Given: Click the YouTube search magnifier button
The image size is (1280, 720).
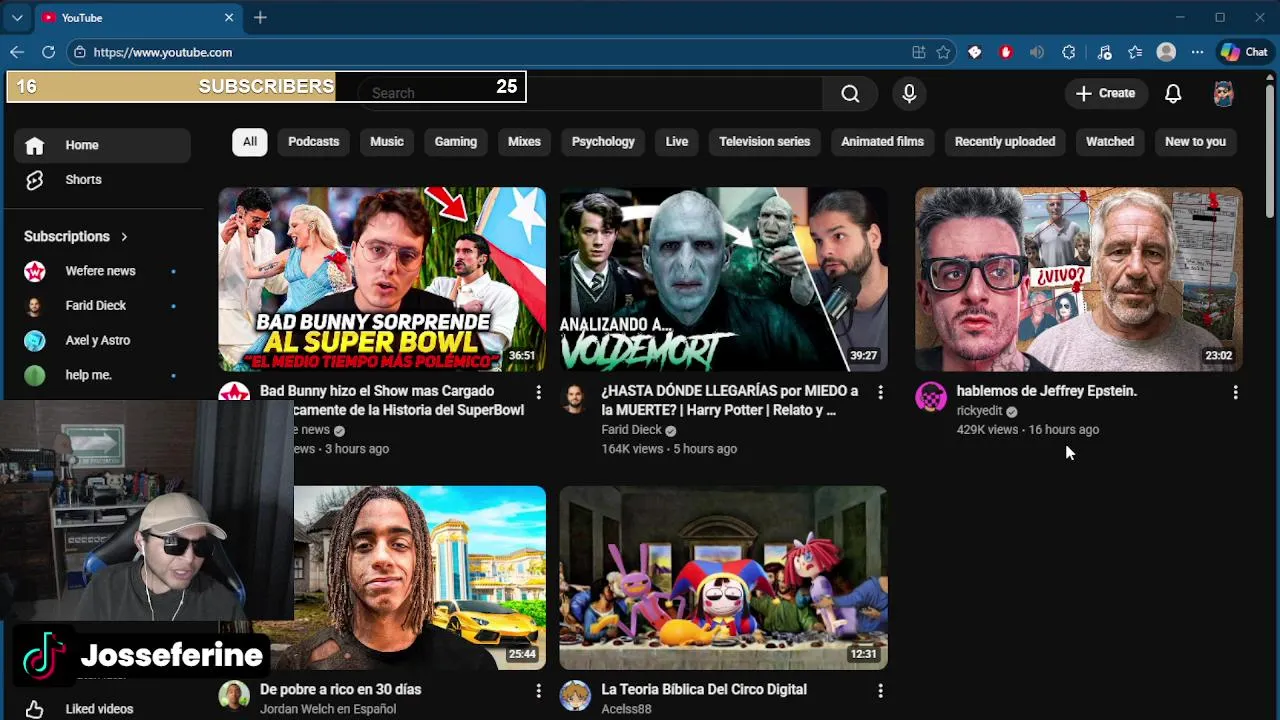Looking at the screenshot, I should tap(850, 93).
